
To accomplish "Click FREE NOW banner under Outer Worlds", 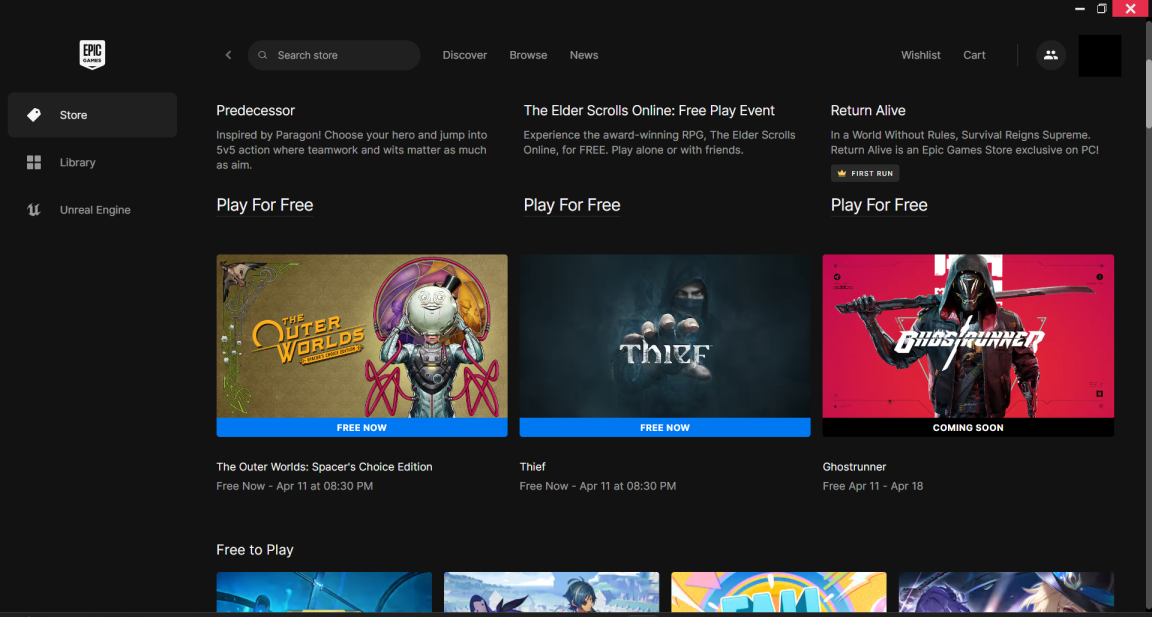I will [362, 427].
